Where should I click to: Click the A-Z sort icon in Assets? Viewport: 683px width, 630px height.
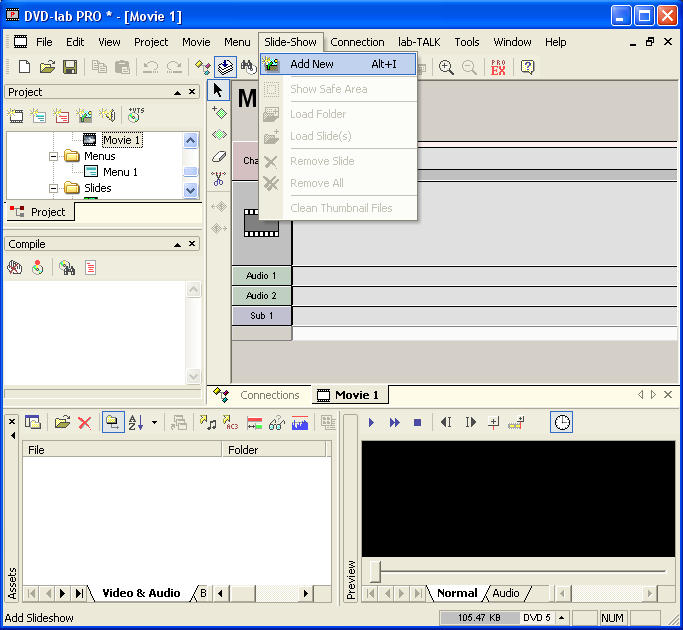click(135, 422)
